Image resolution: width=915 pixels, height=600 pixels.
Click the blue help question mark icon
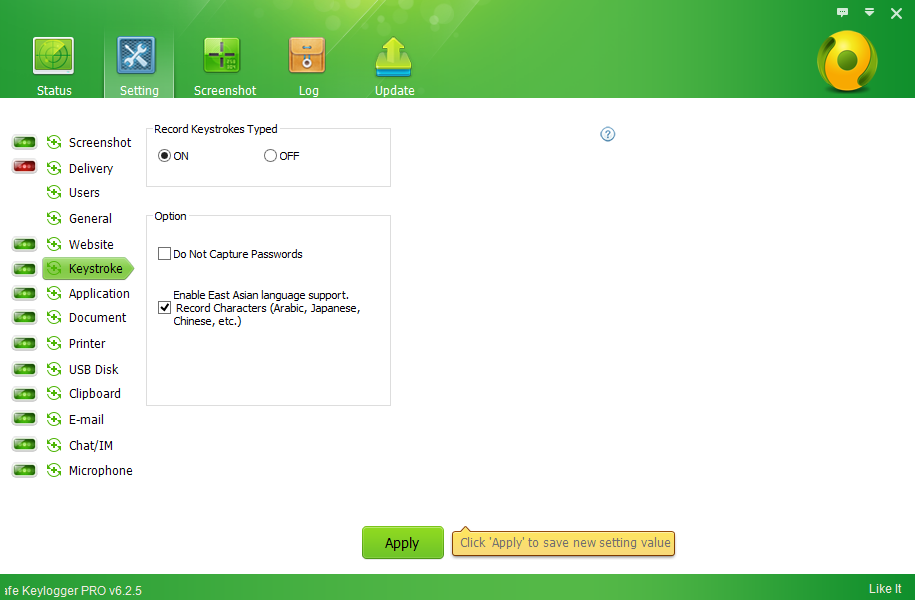tap(608, 134)
